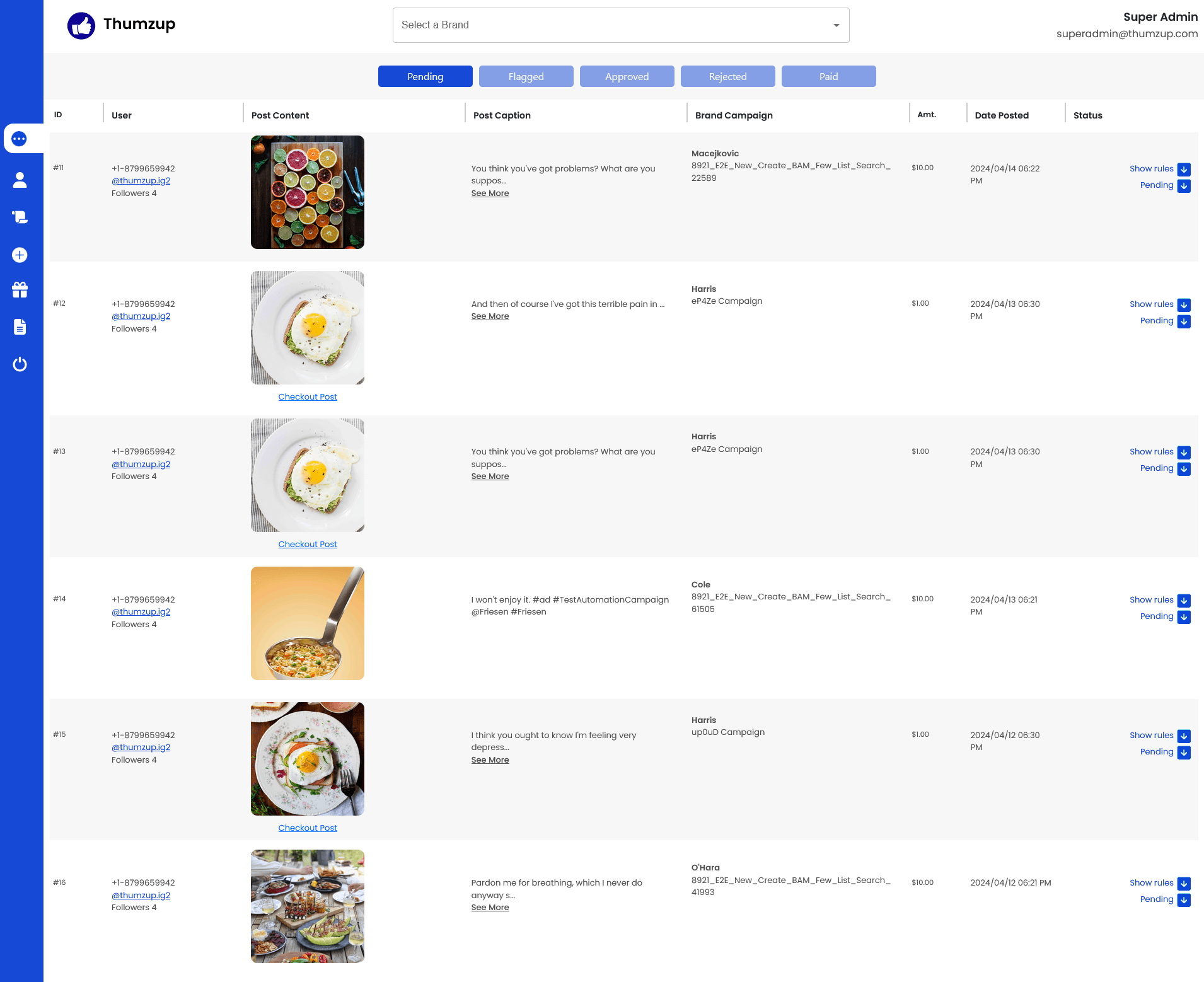Click the plus circle sidebar icon
The width and height of the screenshot is (1204, 982).
pos(20,255)
